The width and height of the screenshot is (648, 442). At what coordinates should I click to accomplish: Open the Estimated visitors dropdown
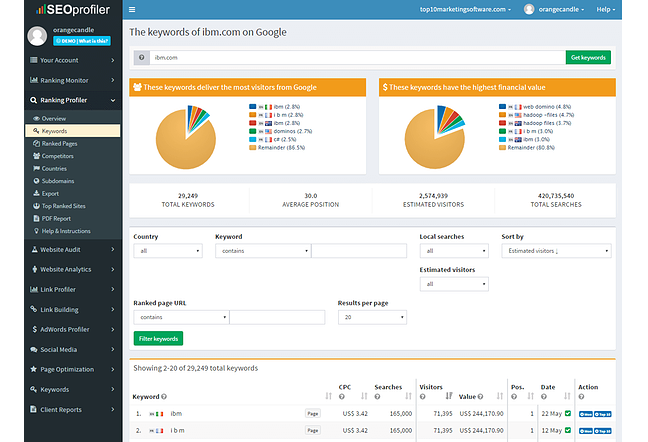[x=454, y=284]
